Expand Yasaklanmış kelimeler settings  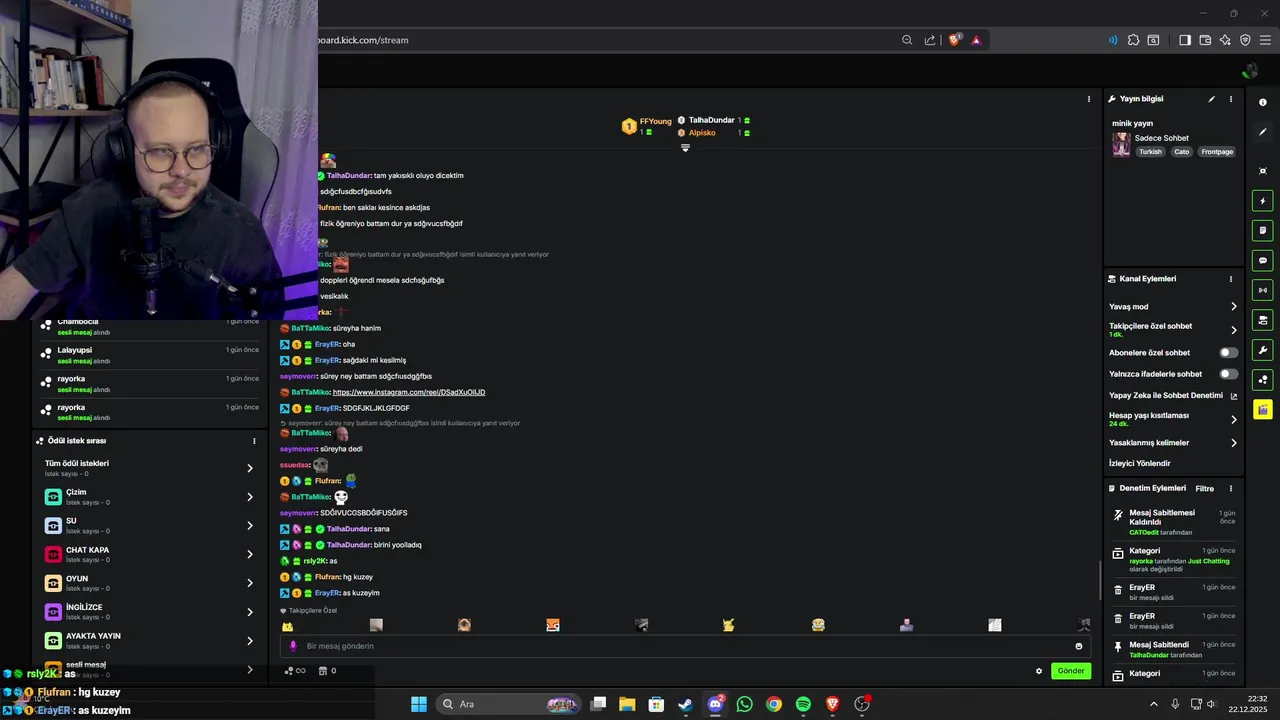(1233, 443)
